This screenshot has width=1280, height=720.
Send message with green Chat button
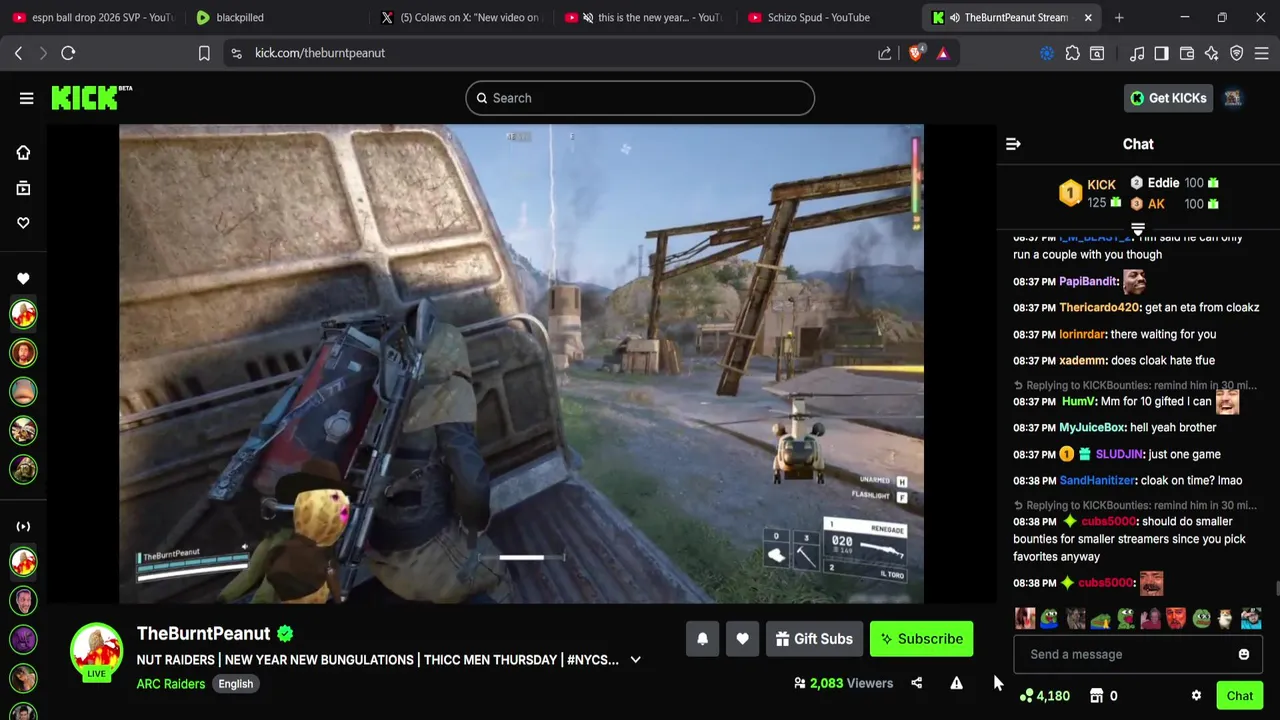(x=1239, y=696)
